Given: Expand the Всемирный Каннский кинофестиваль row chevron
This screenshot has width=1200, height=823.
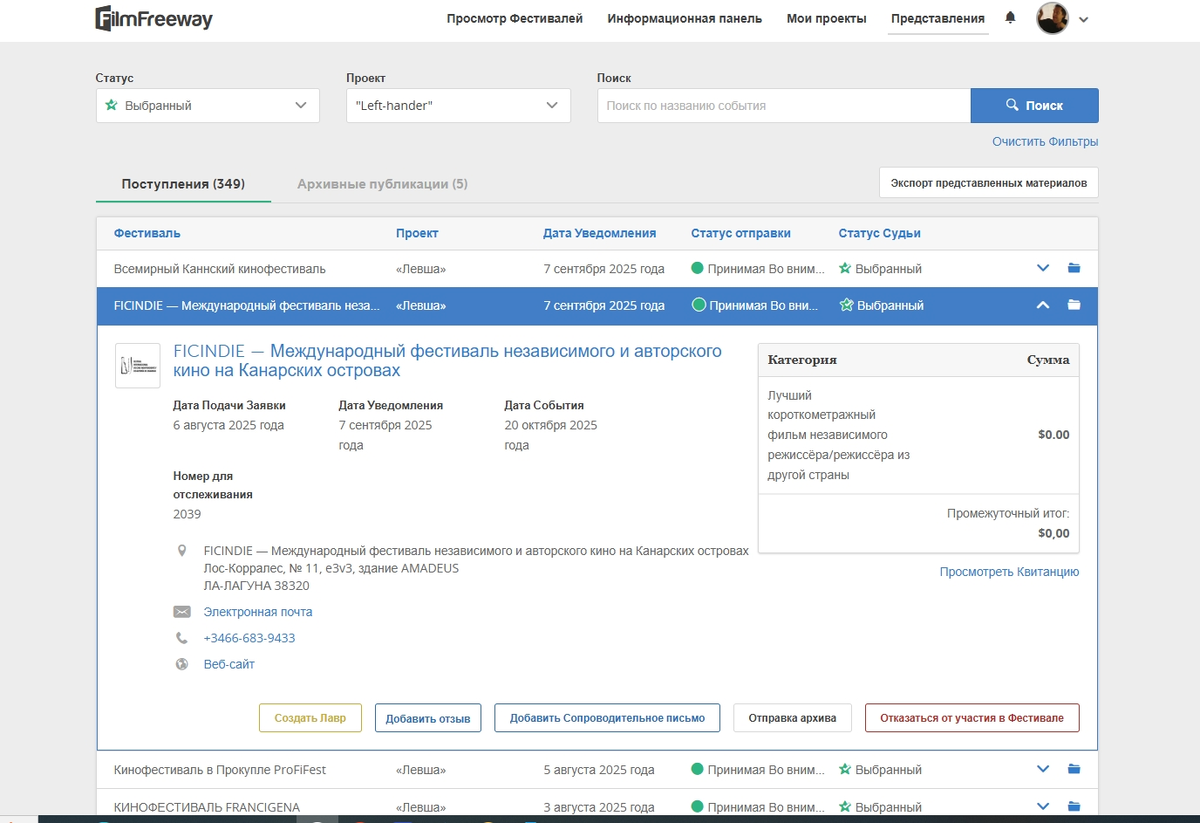Looking at the screenshot, I should click(x=1043, y=268).
